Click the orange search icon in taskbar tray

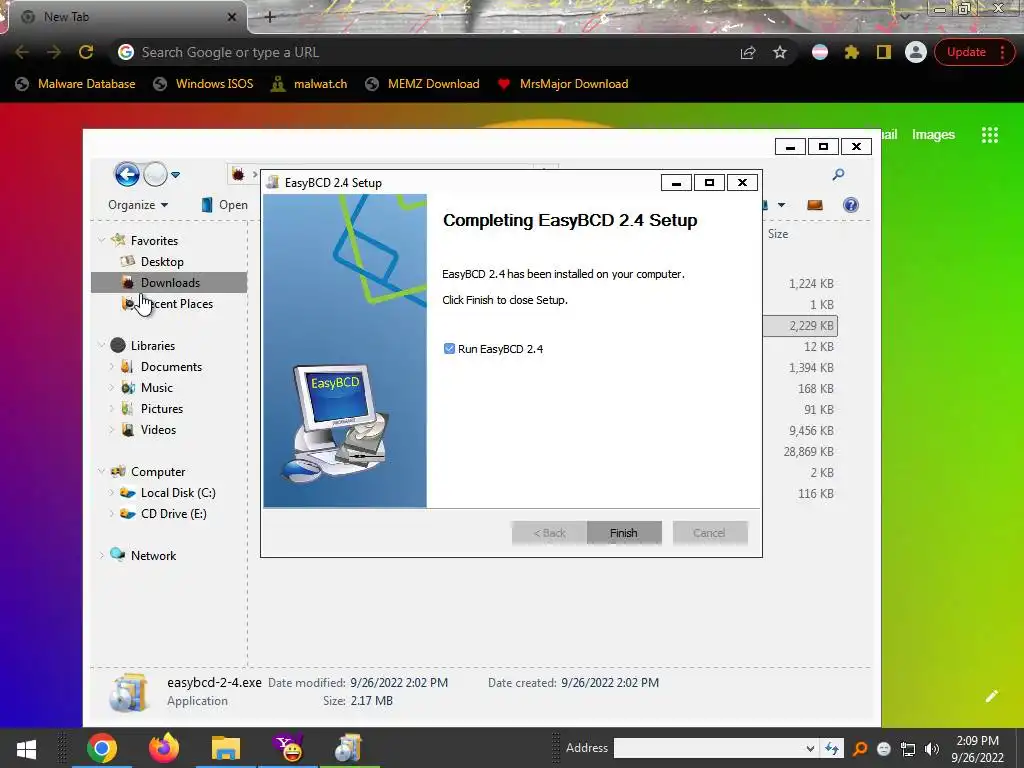coord(860,748)
